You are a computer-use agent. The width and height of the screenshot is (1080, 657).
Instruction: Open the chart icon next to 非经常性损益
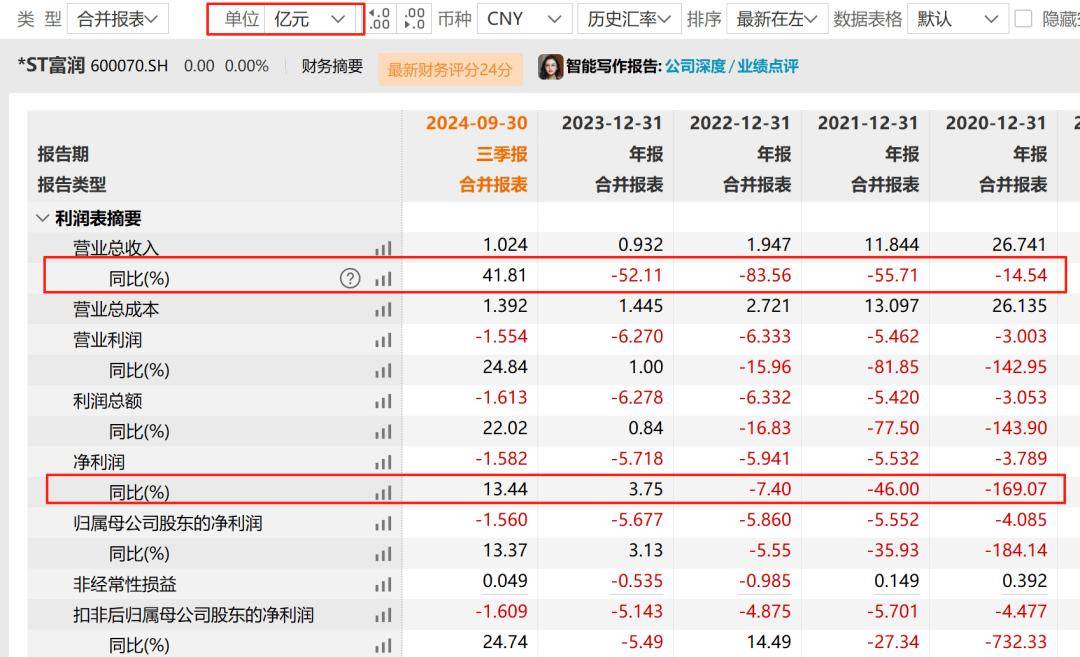click(x=383, y=583)
